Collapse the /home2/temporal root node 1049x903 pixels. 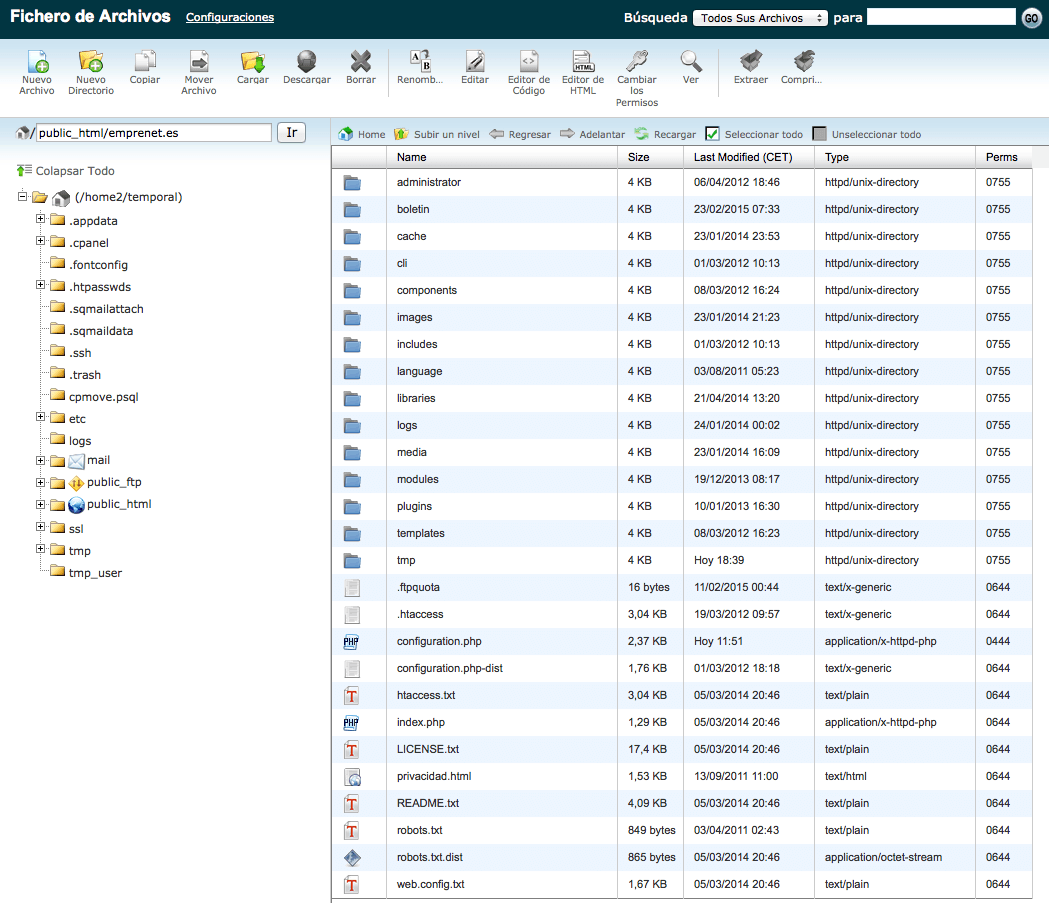tap(22, 196)
